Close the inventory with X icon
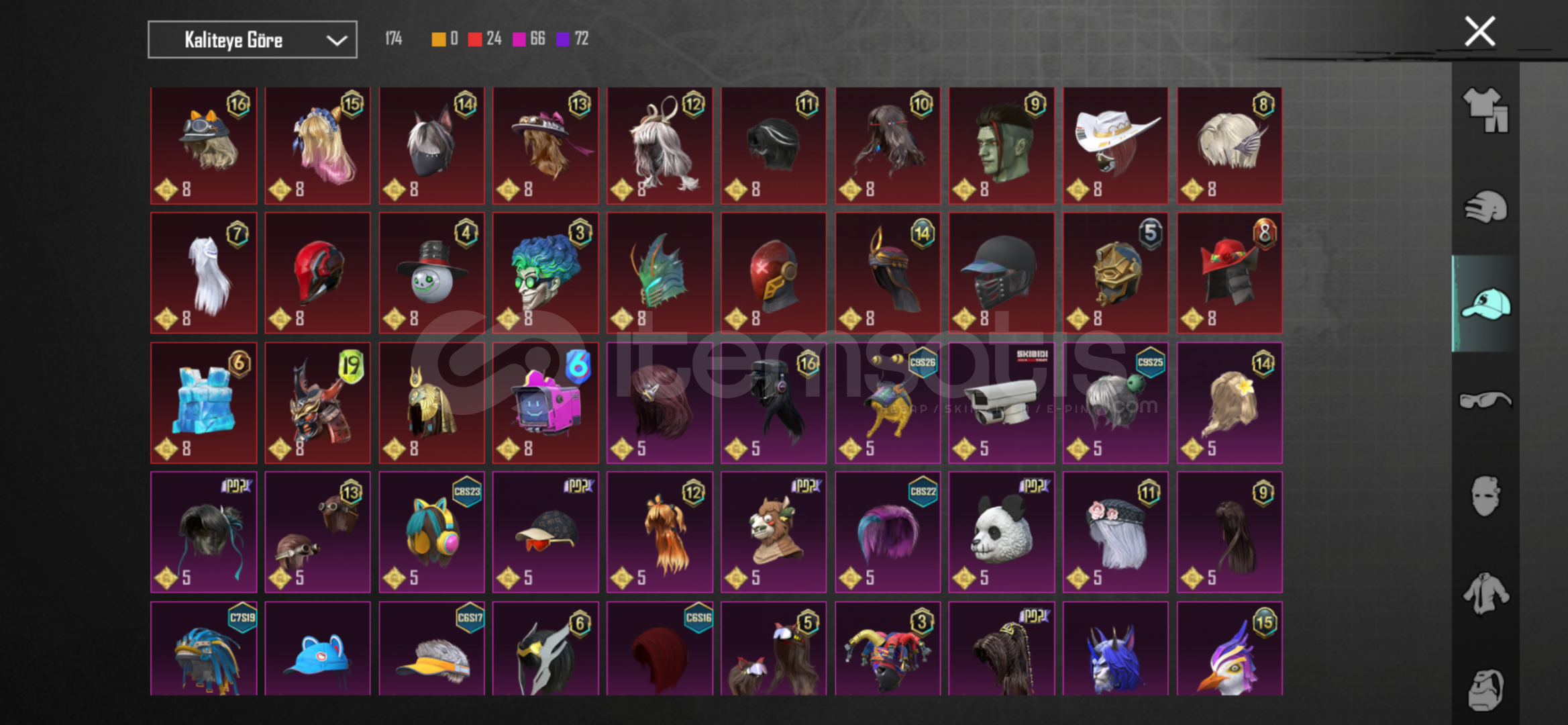This screenshot has height=725, width=1568. pos(1479,32)
